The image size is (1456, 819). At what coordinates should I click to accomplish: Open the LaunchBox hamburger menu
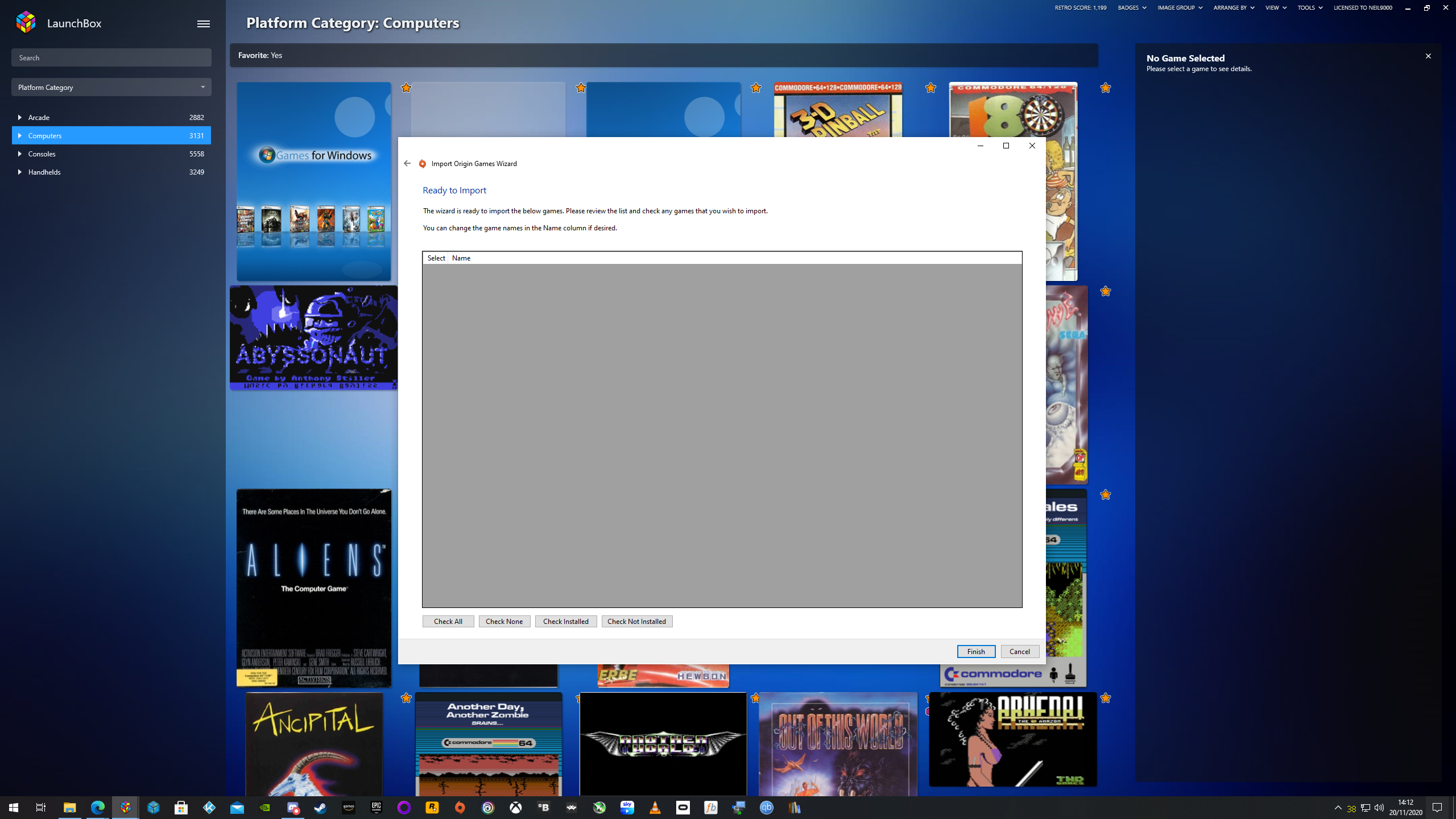point(203,23)
